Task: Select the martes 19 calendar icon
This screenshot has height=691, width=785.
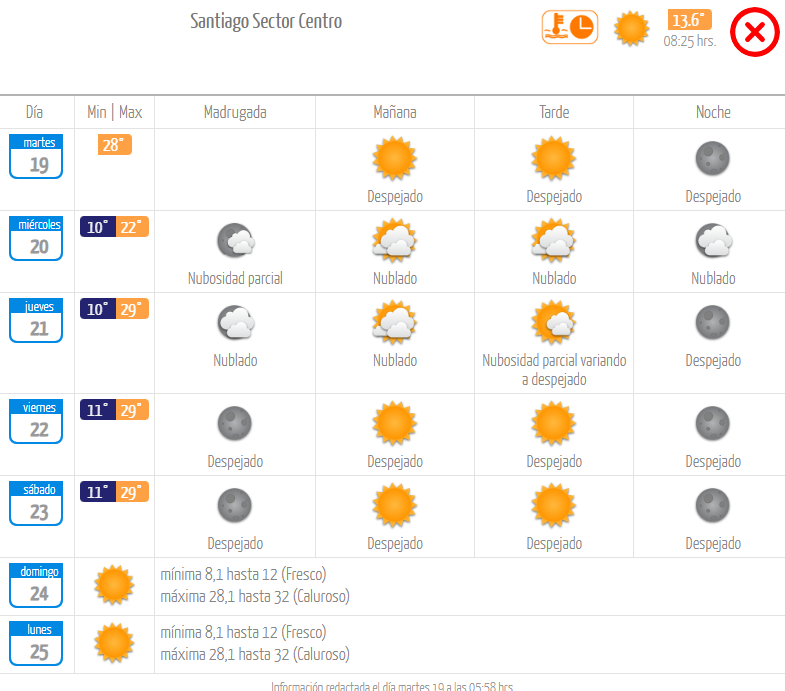Action: 36,156
